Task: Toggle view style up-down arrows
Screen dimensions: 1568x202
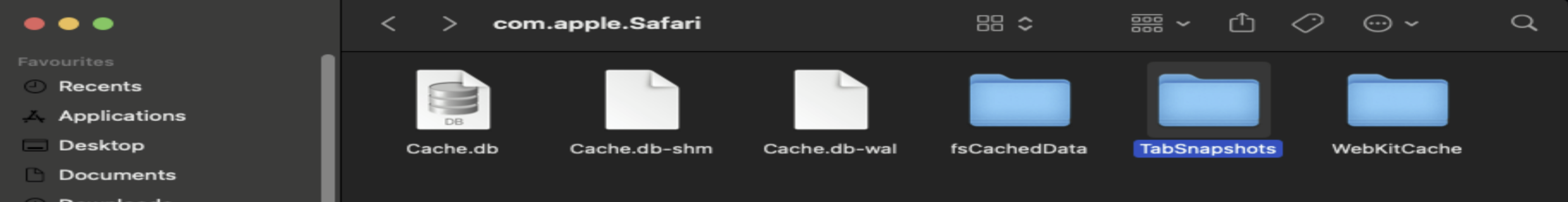Action: click(1025, 24)
